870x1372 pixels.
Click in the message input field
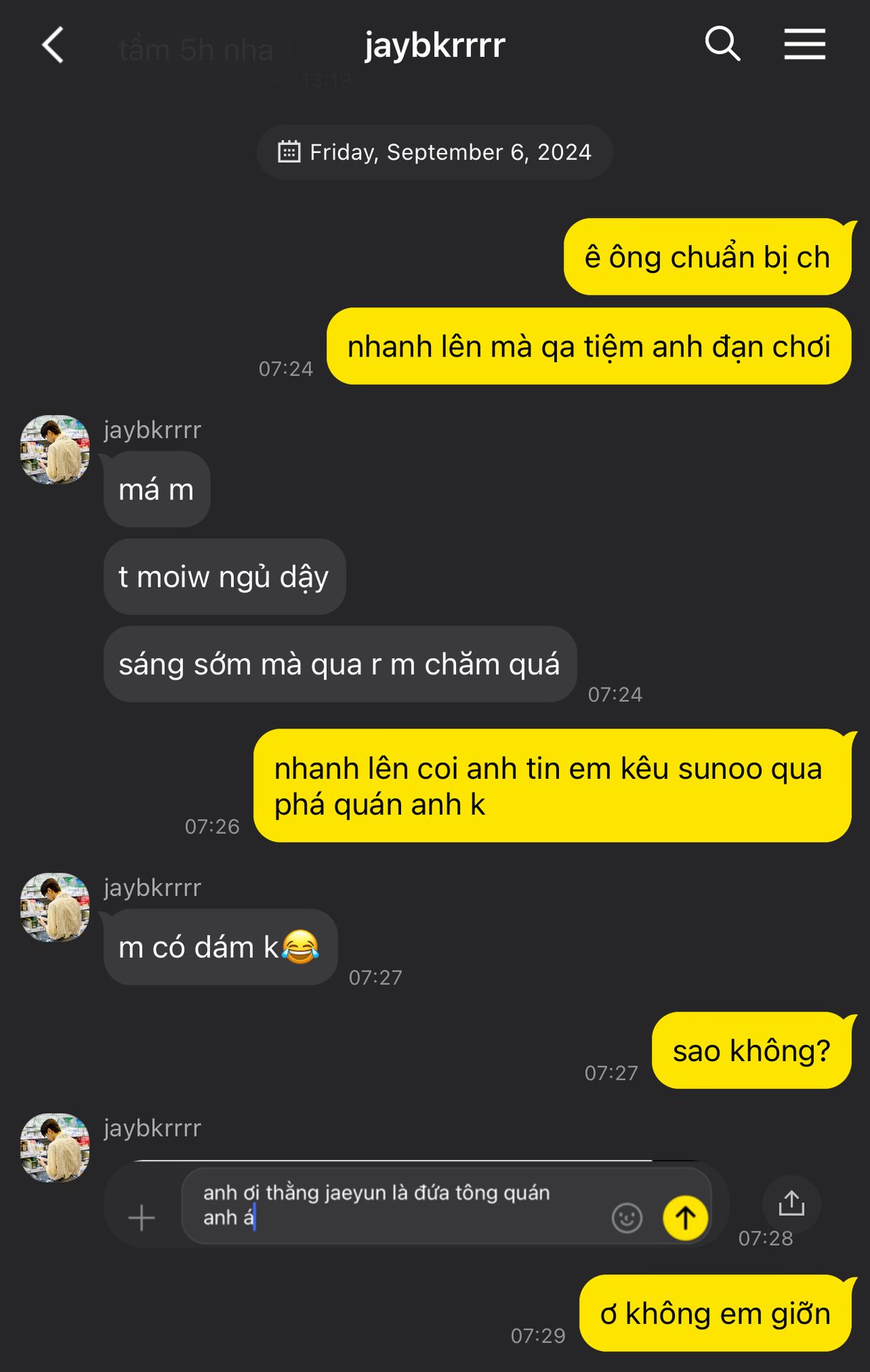[400, 1206]
